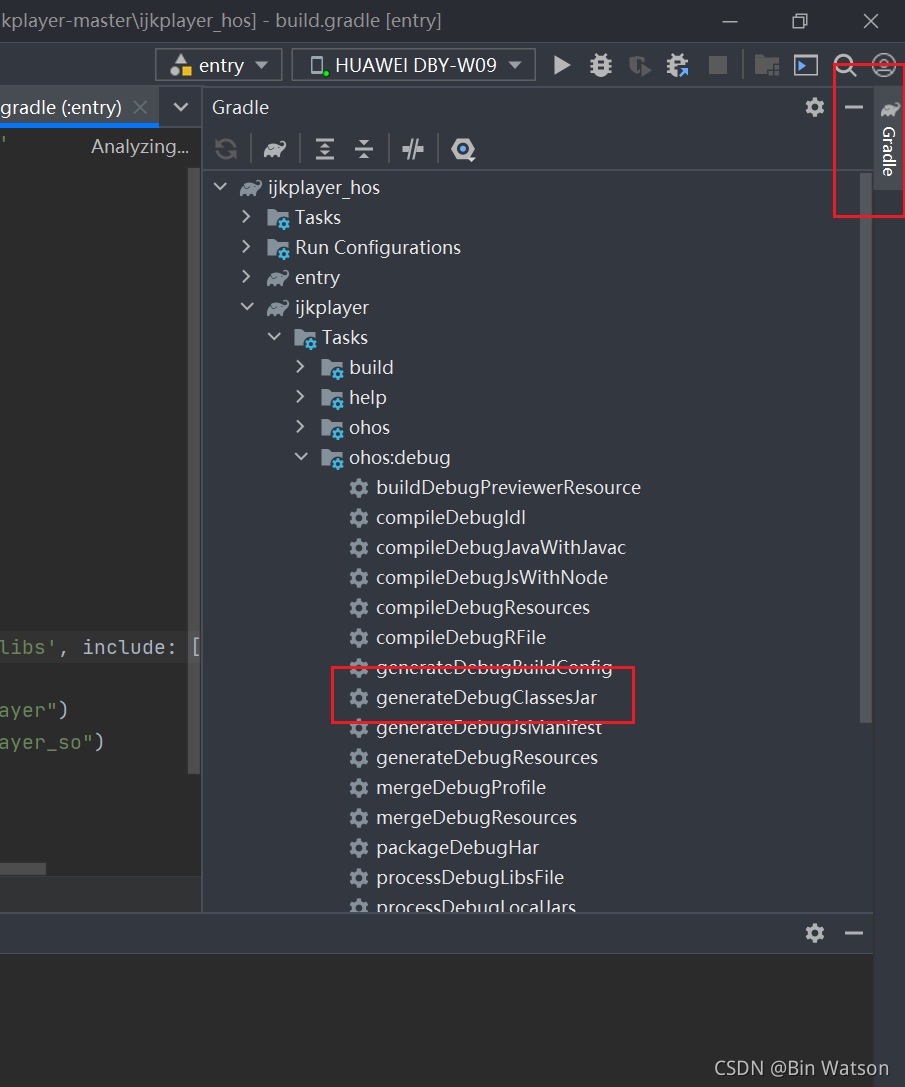
Task: Expand the entry module node
Action: click(x=246, y=277)
